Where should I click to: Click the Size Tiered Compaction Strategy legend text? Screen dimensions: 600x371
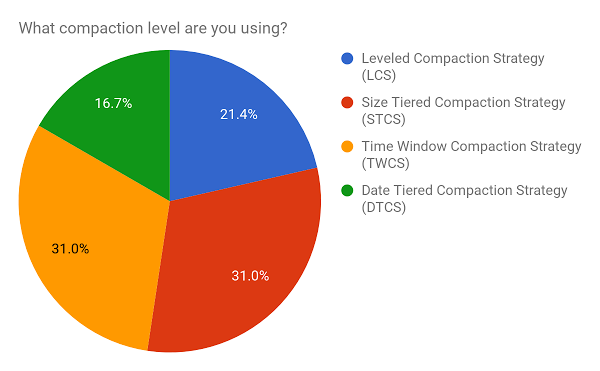[x=463, y=103]
